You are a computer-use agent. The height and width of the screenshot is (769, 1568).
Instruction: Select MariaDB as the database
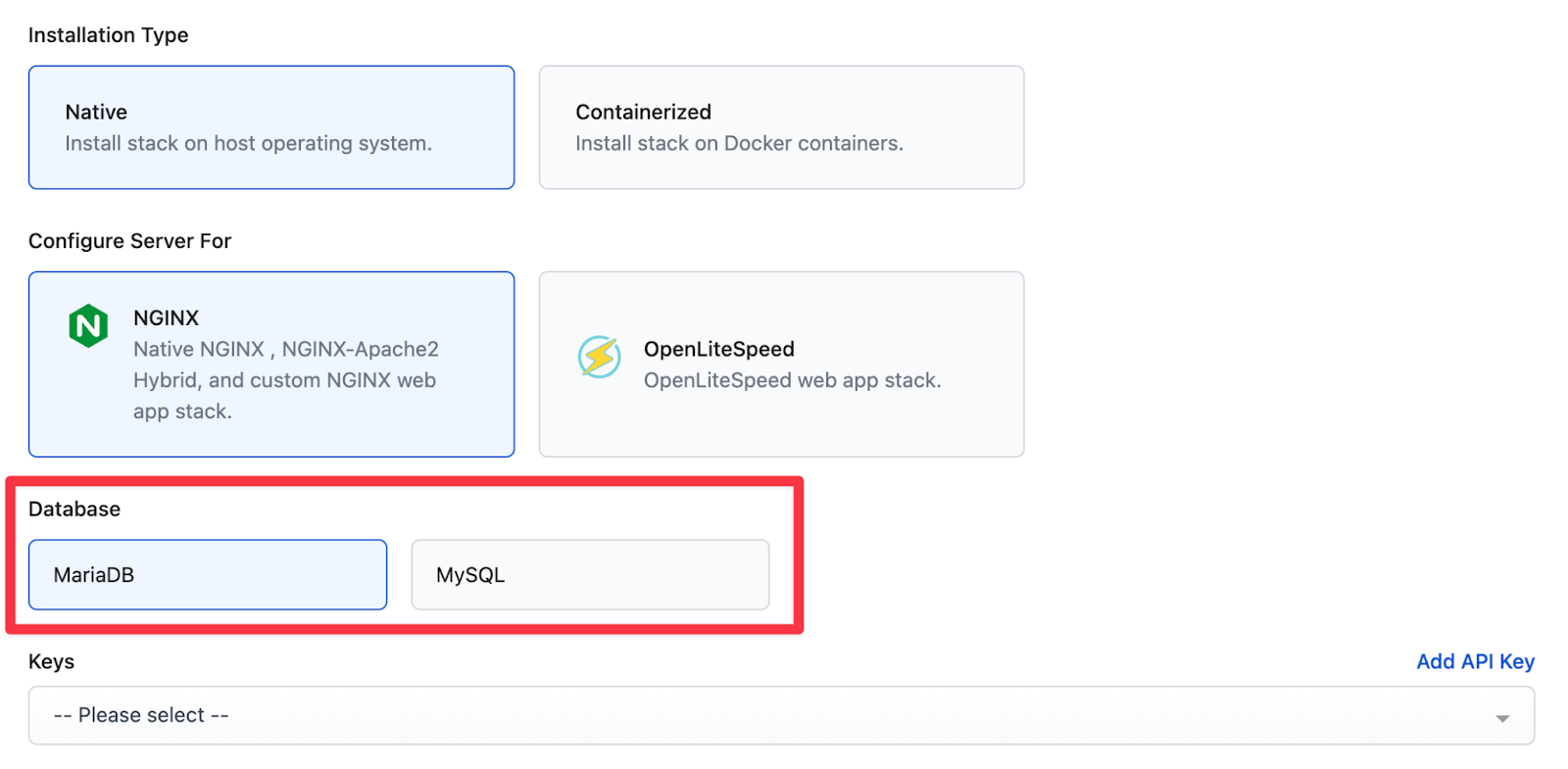pyautogui.click(x=208, y=574)
